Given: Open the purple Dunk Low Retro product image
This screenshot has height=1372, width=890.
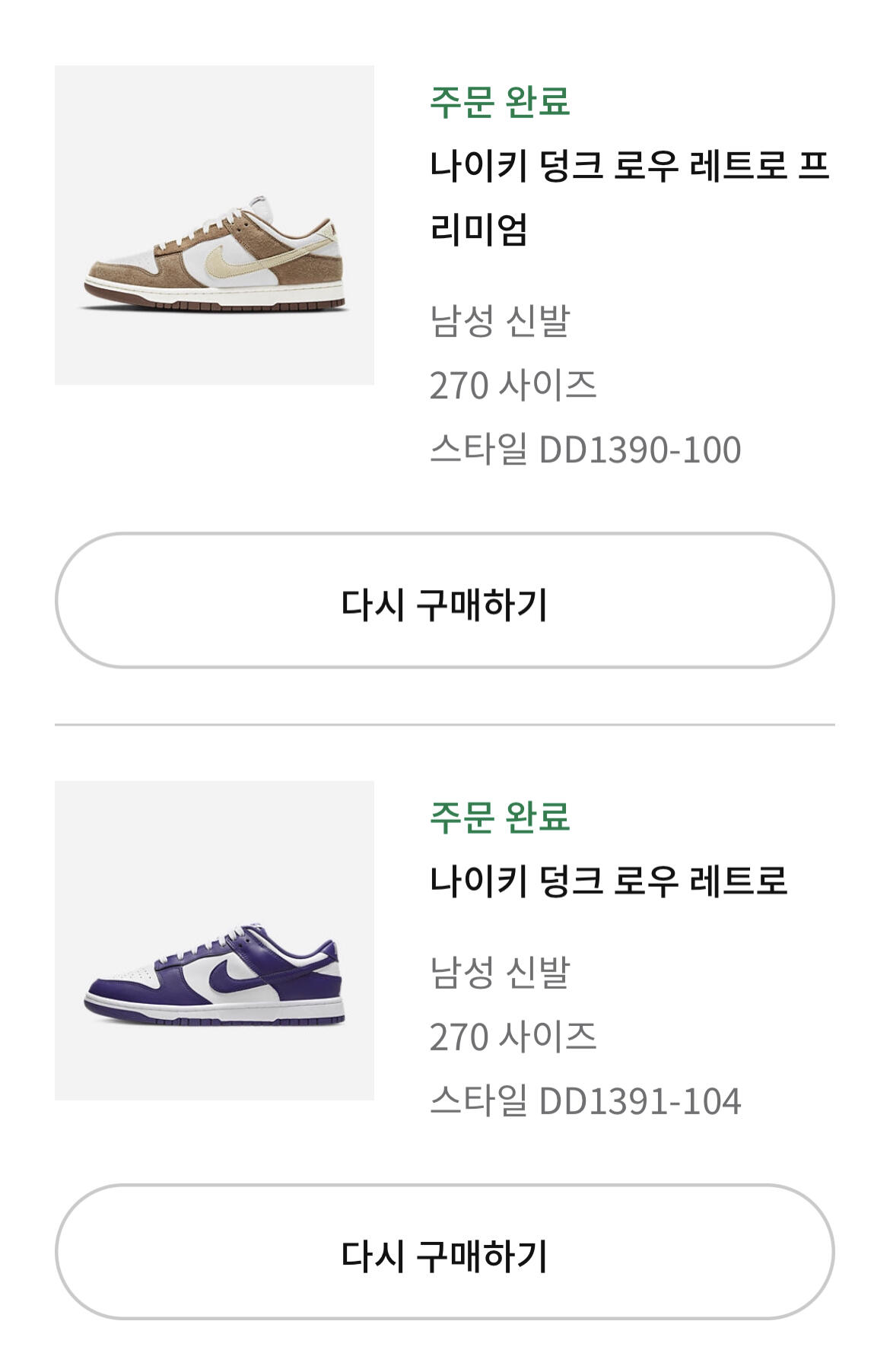Looking at the screenshot, I should point(215,940).
